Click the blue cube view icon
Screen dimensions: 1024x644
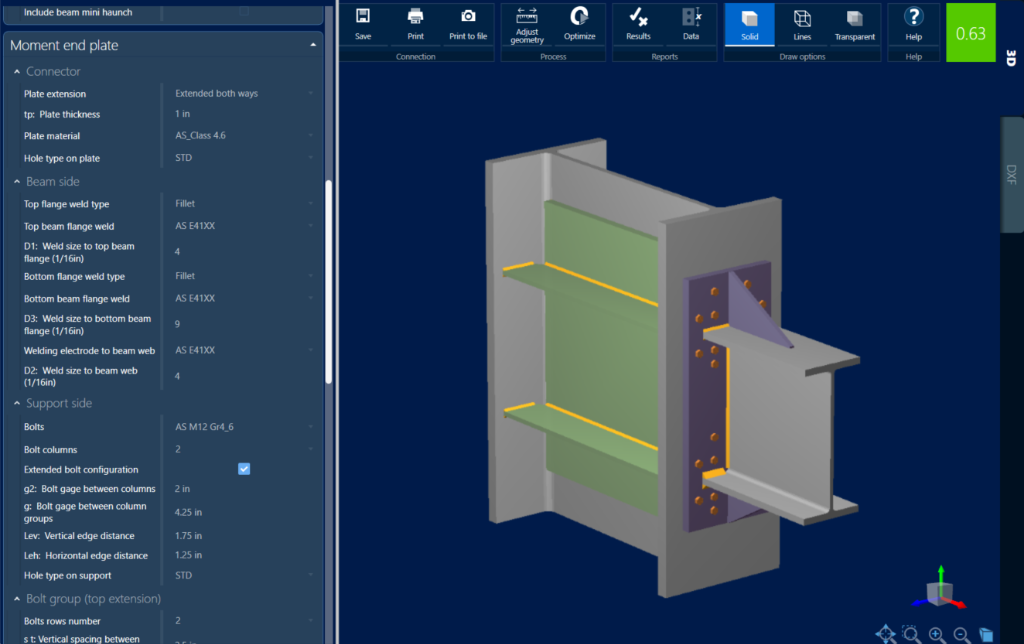[x=985, y=634]
